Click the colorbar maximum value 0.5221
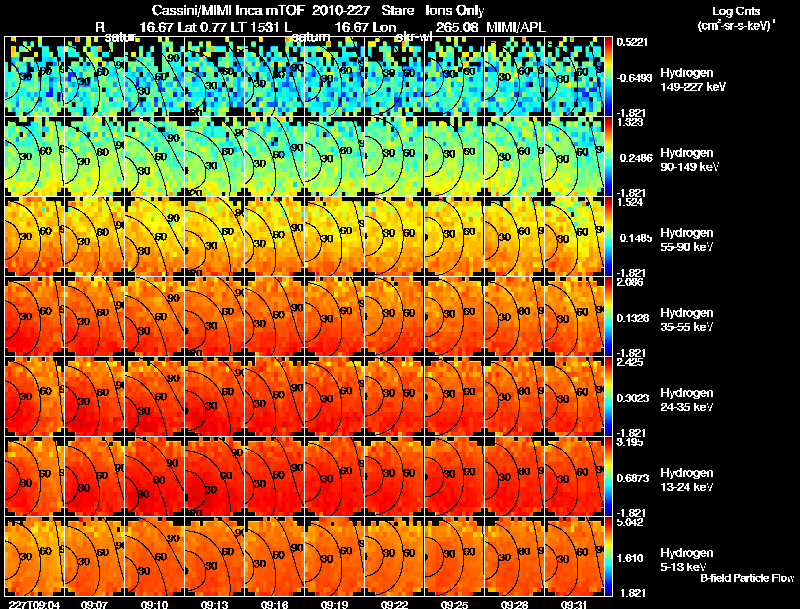The image size is (800, 609). click(x=632, y=42)
